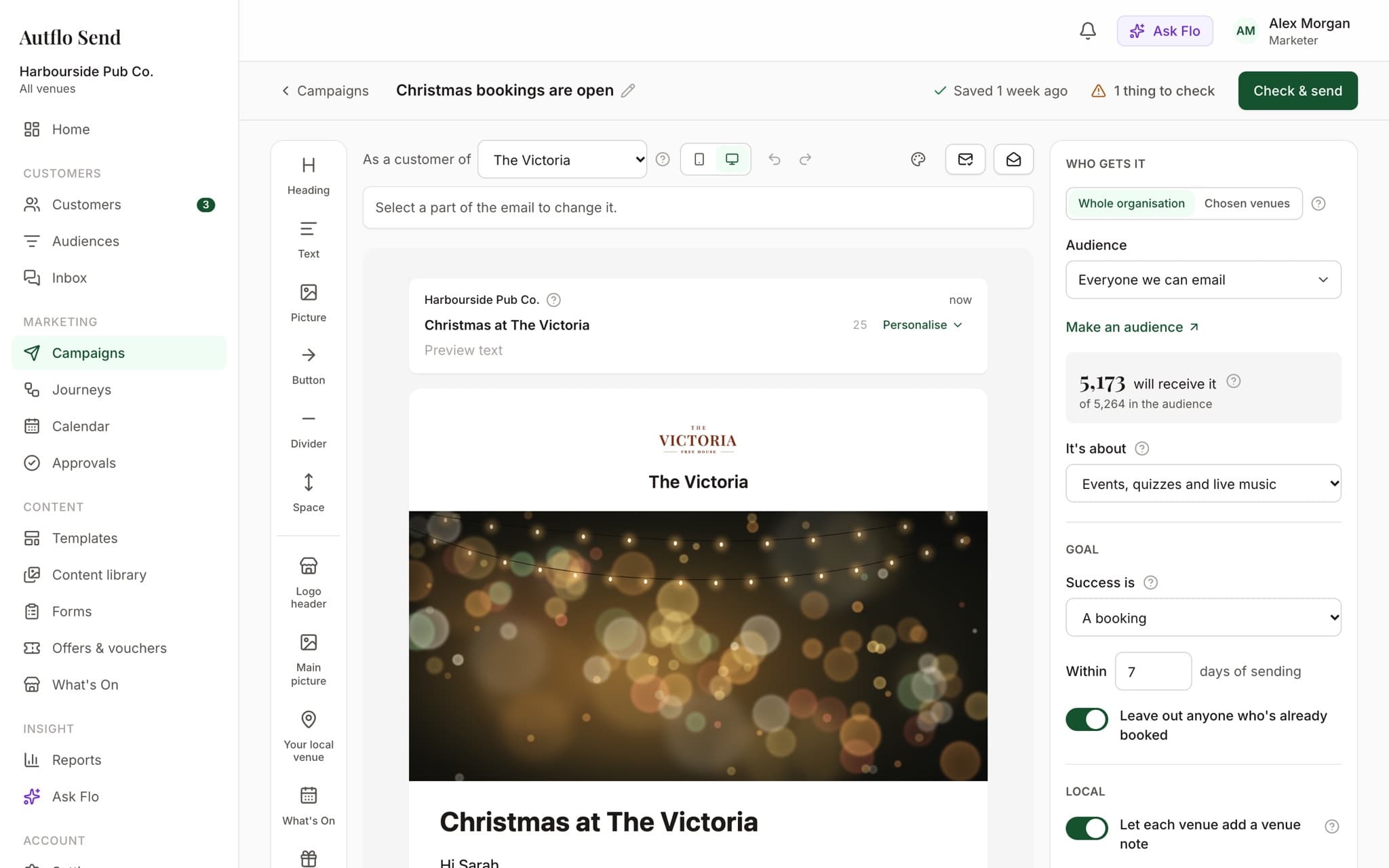Add a Heading block
Image resolution: width=1389 pixels, height=868 pixels.
pyautogui.click(x=309, y=176)
